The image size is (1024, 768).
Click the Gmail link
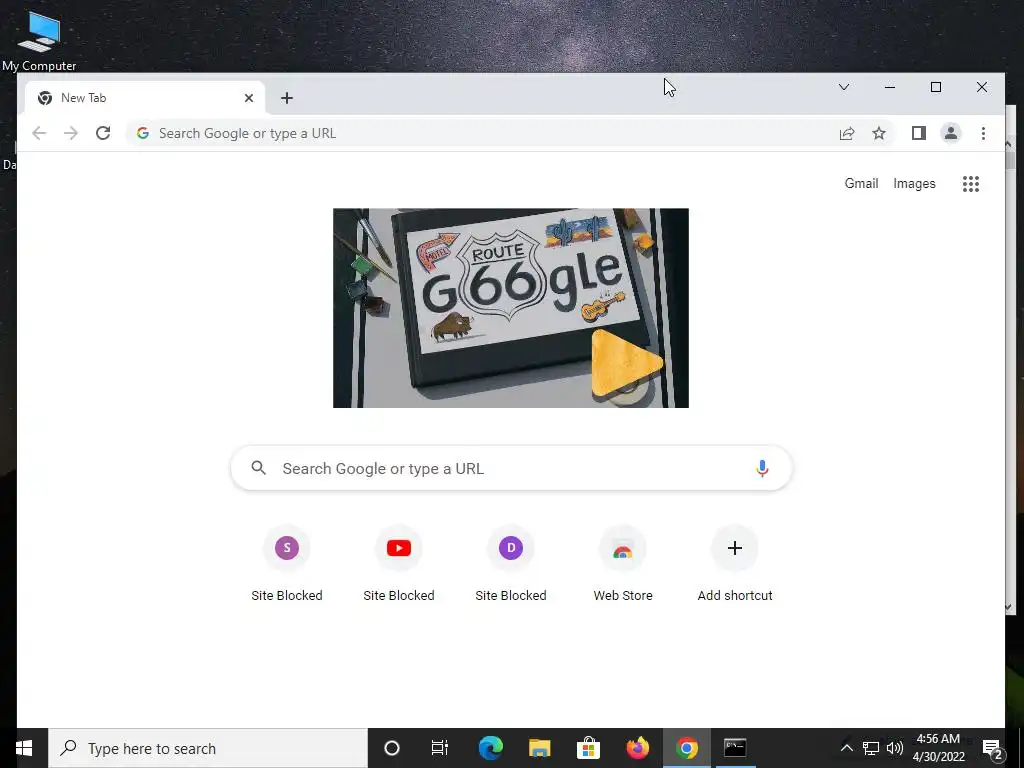(x=861, y=184)
